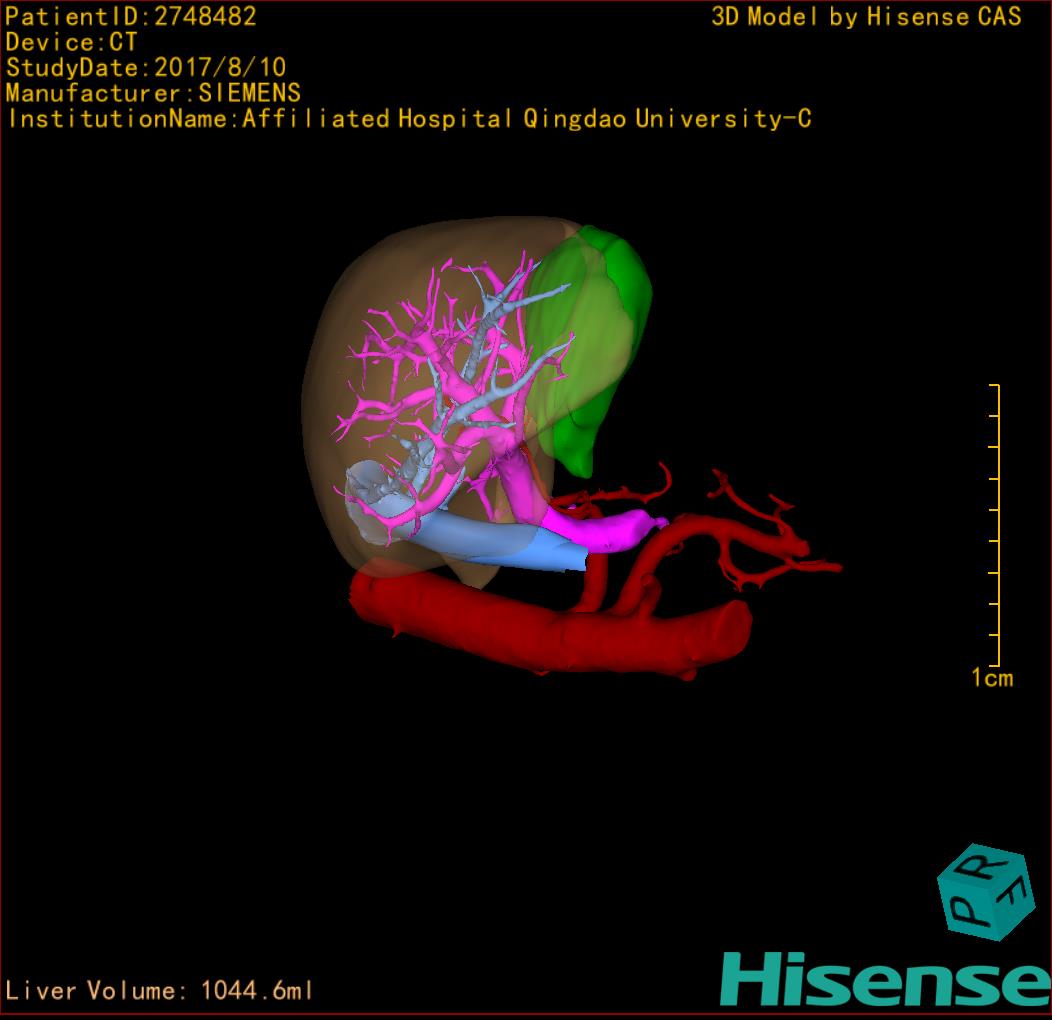Click the red aorta vessel
Screen dimensions: 1052x1020
[x=550, y=625]
